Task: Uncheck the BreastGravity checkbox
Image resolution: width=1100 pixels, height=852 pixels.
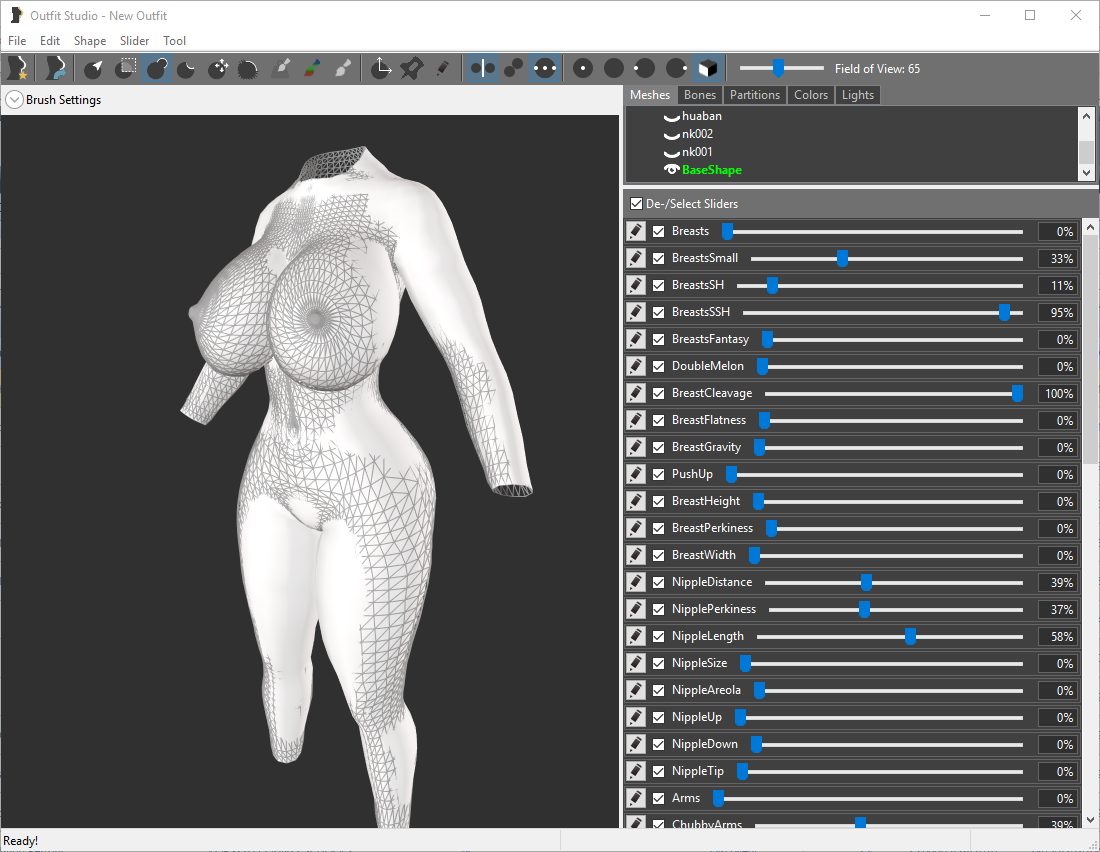Action: coord(658,447)
